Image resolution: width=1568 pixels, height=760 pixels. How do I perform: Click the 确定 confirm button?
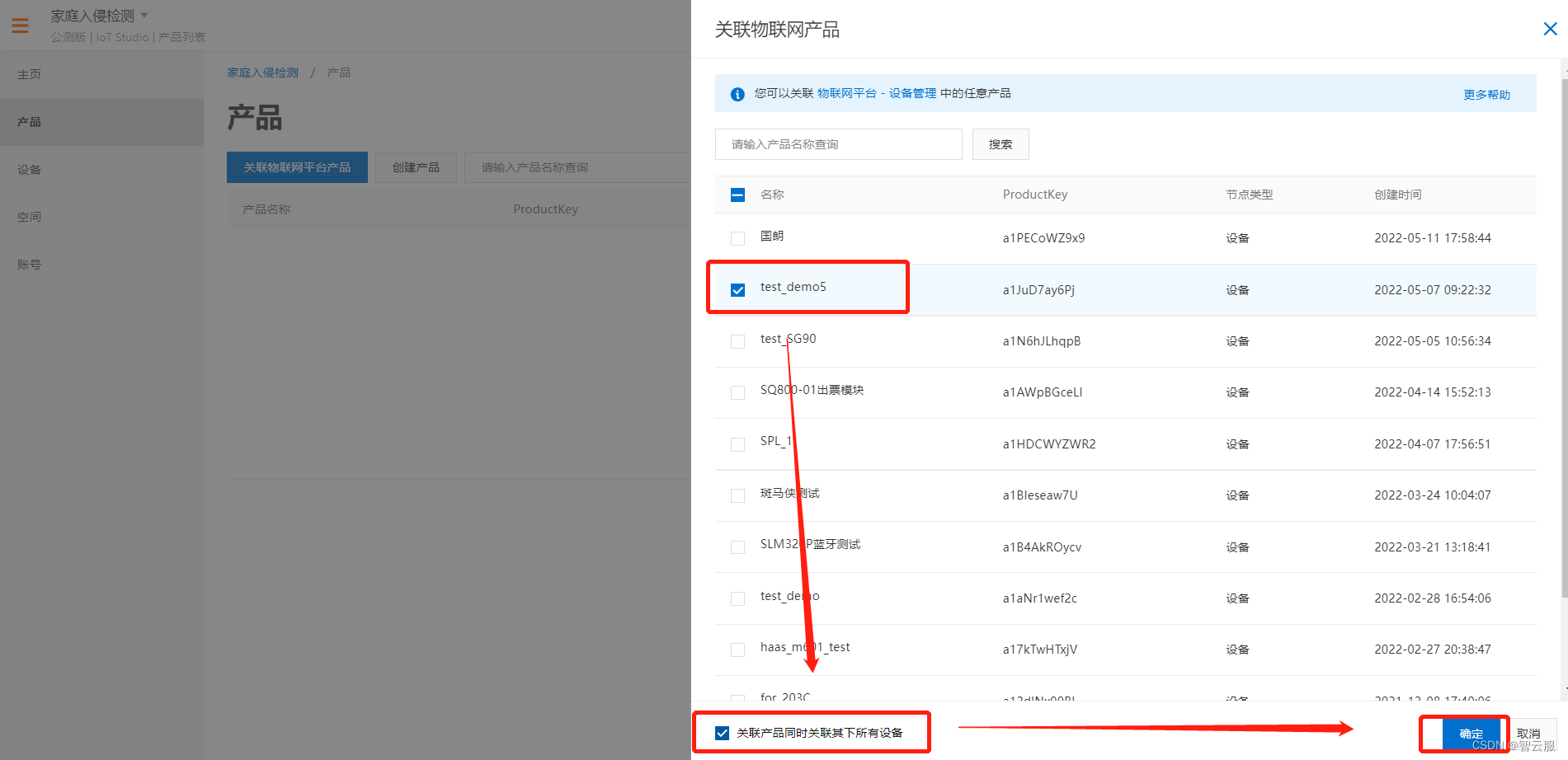tap(1471, 734)
